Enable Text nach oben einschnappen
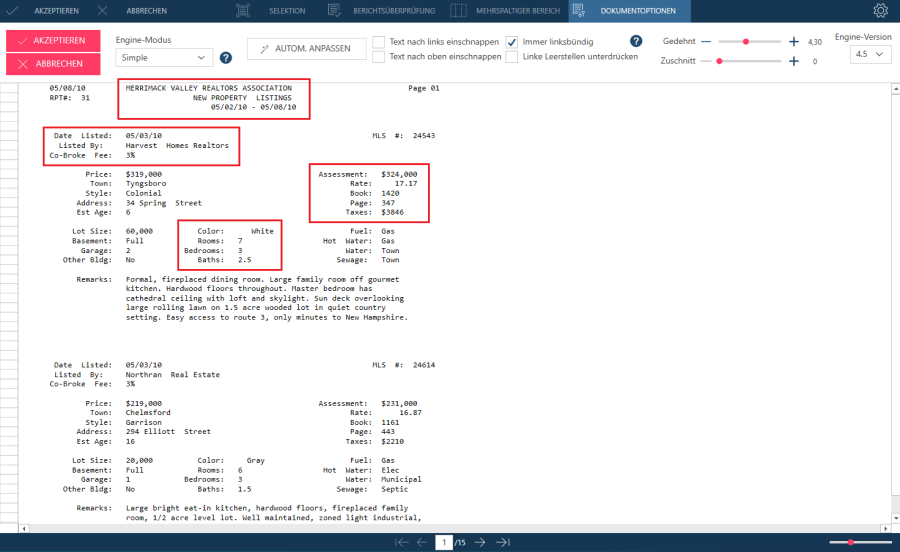 pyautogui.click(x=378, y=57)
